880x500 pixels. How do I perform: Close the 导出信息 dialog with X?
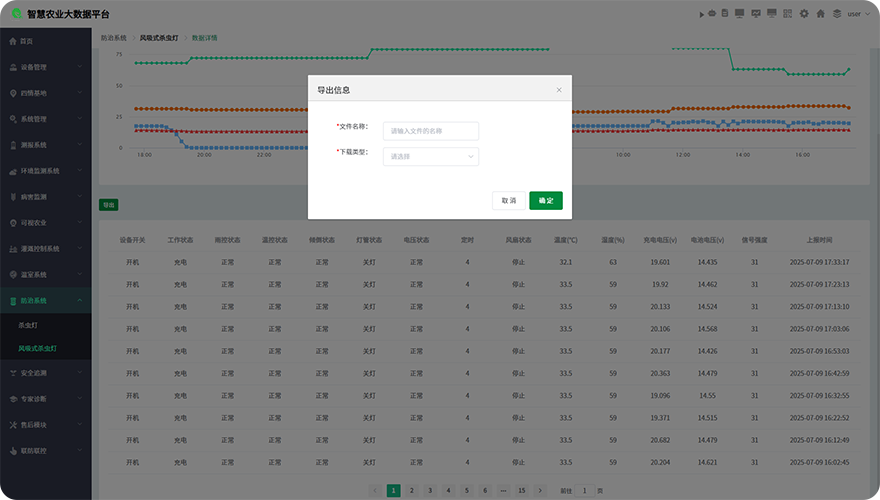(x=559, y=90)
